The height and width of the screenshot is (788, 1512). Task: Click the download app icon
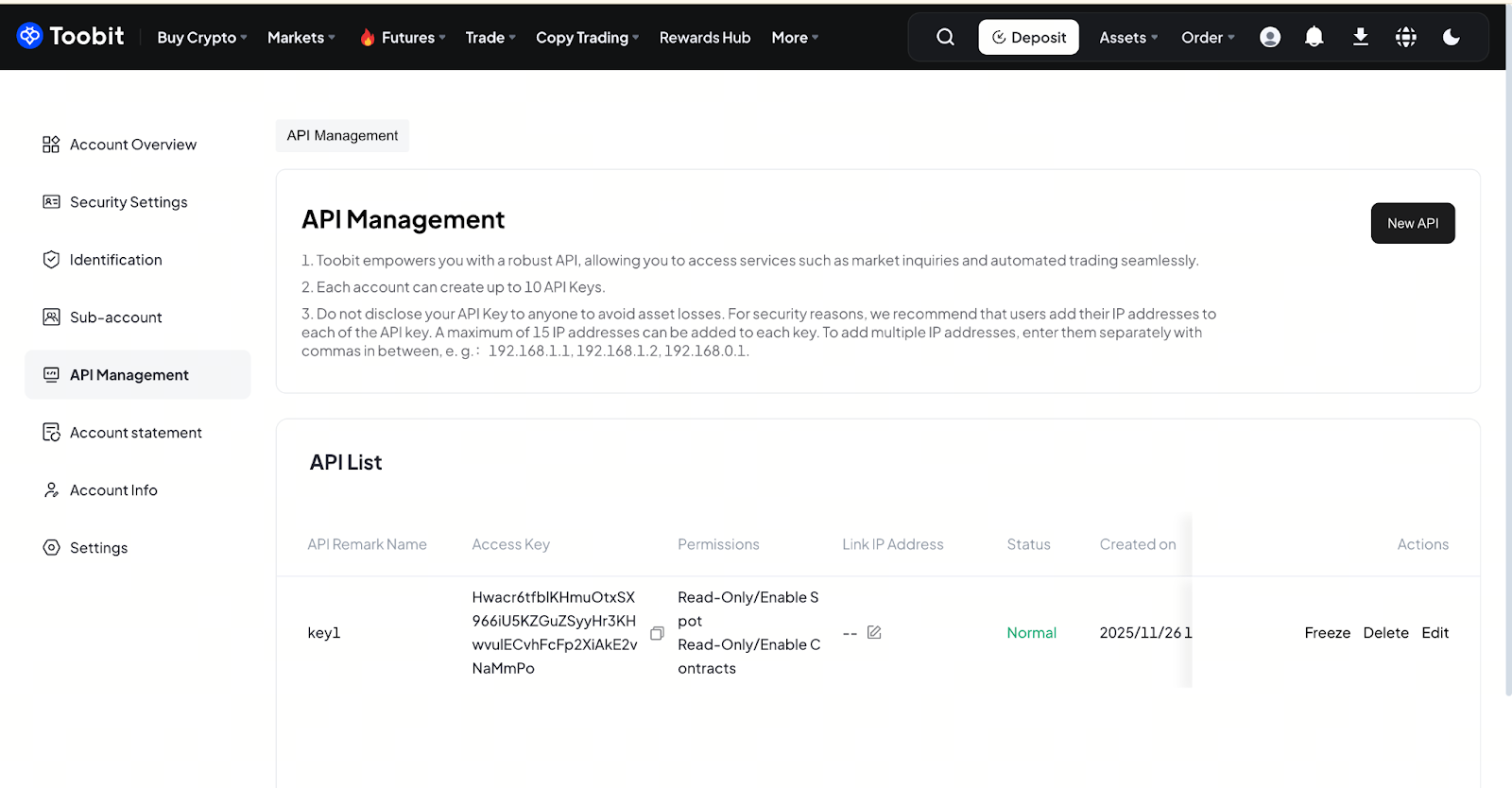(x=1360, y=37)
